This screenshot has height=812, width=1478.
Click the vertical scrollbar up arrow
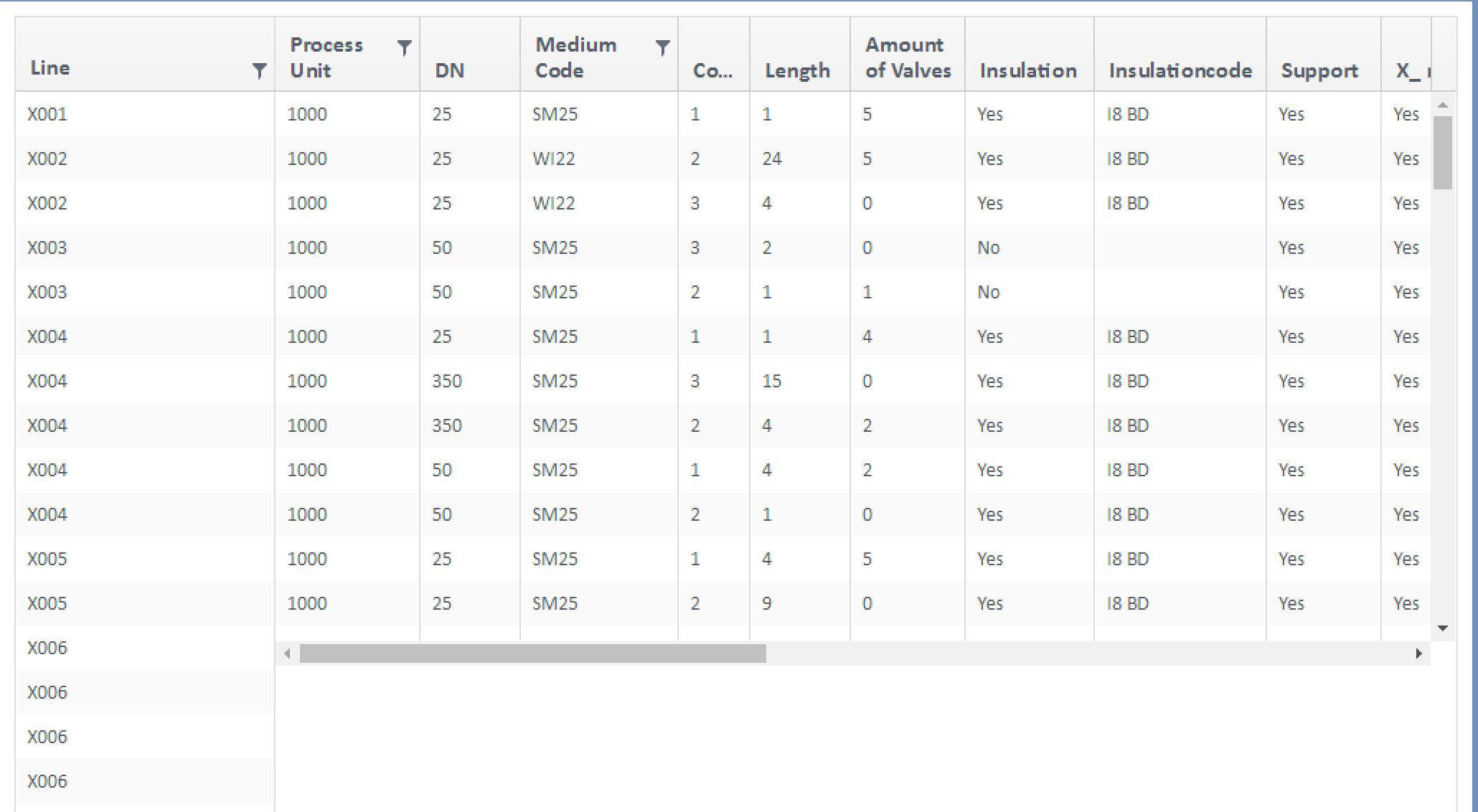coord(1443,105)
